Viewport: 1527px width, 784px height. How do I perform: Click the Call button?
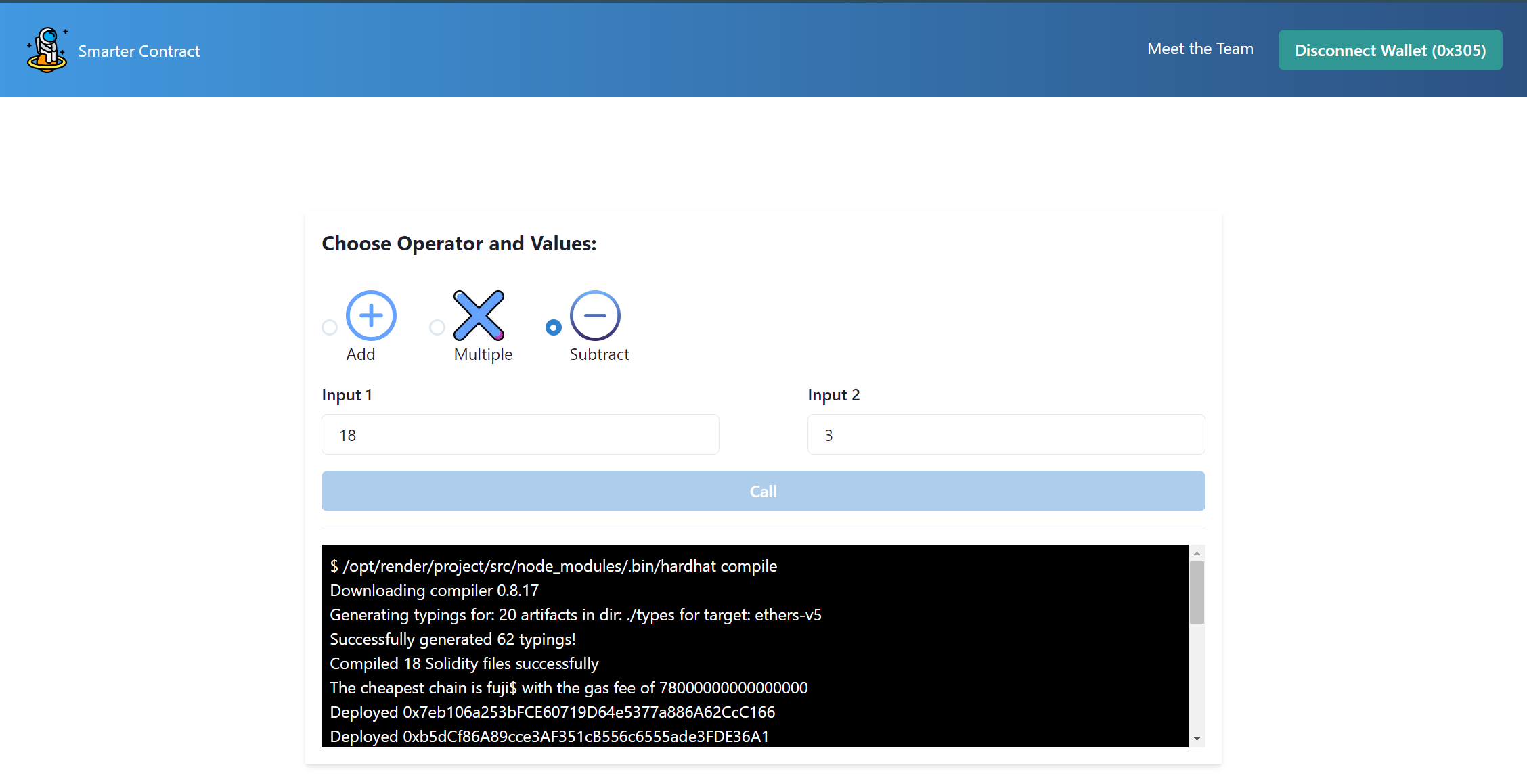tap(763, 491)
